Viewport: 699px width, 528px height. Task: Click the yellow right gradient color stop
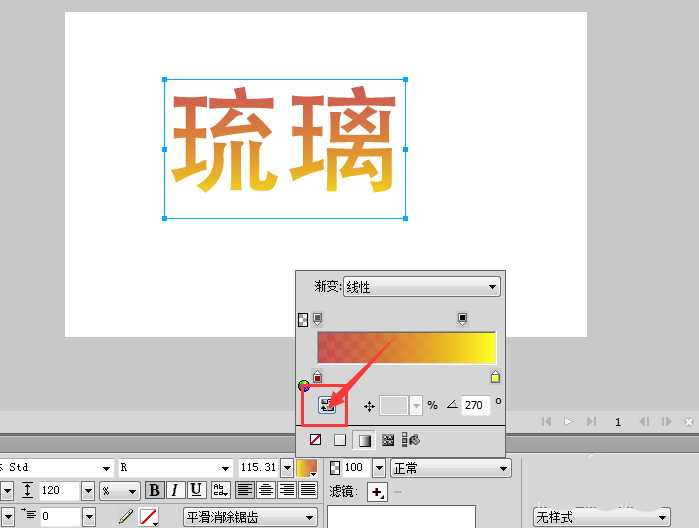[x=495, y=377]
